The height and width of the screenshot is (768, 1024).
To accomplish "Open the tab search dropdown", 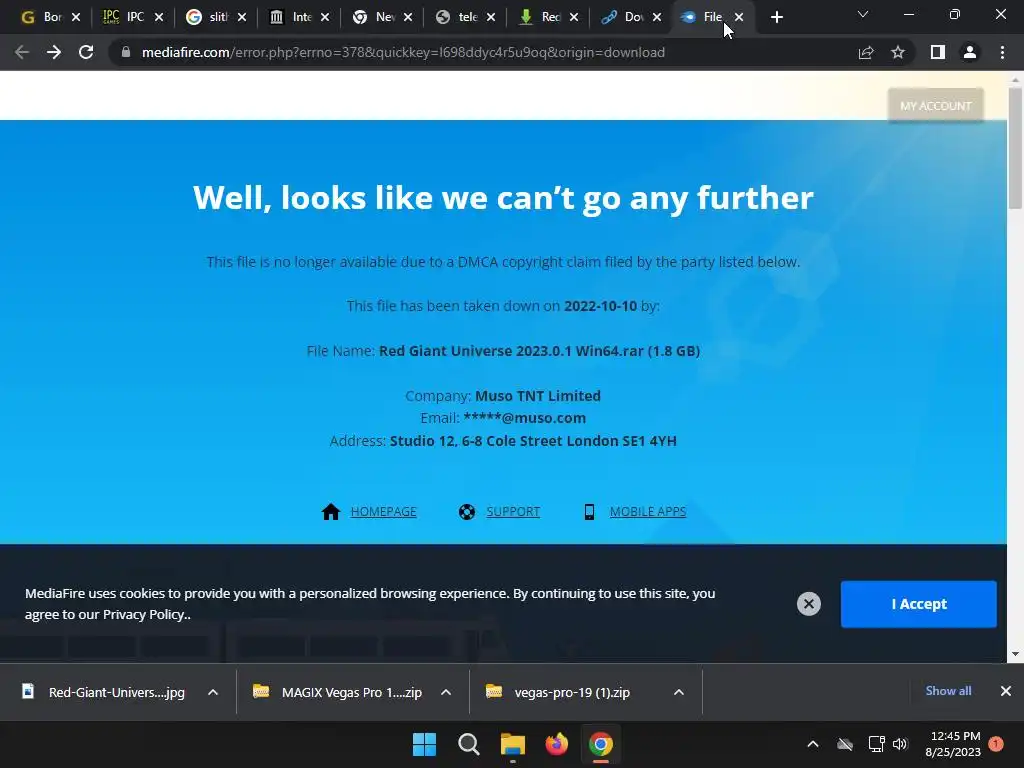I will (863, 14).
